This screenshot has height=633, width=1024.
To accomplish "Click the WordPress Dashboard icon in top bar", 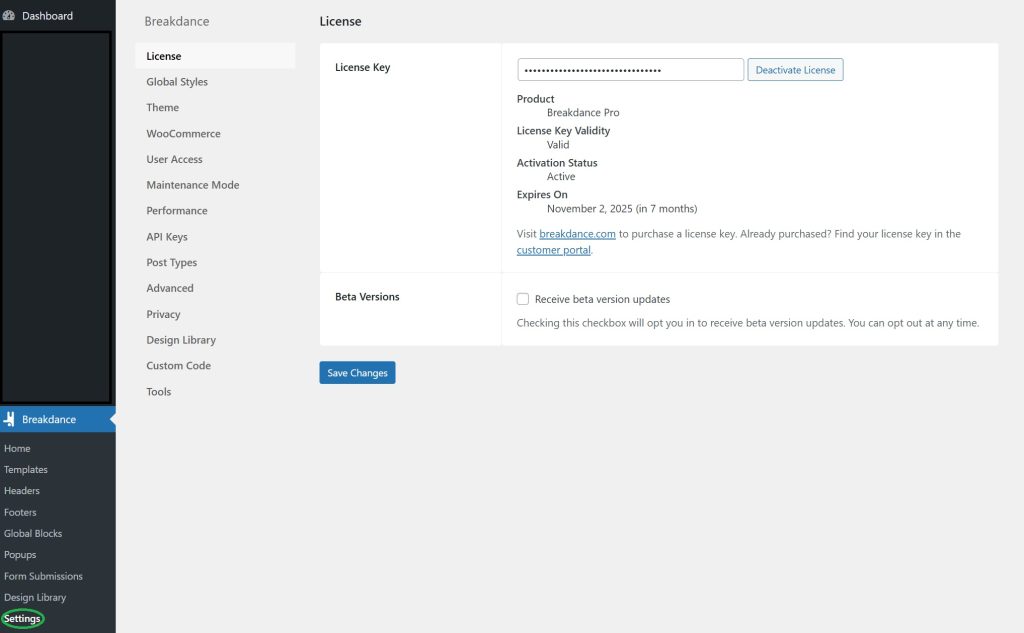I will point(8,15).
